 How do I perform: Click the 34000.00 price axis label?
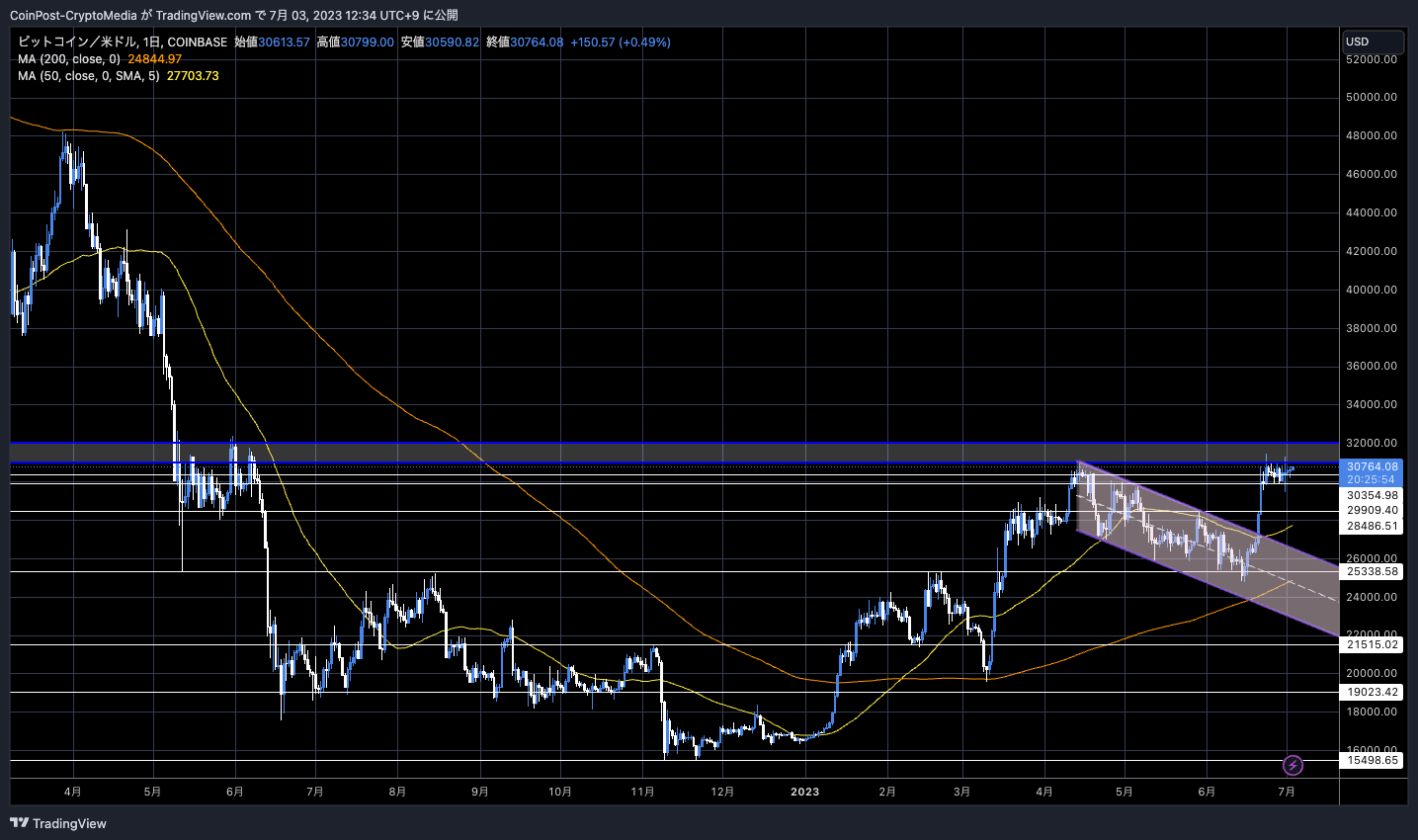pos(1372,404)
